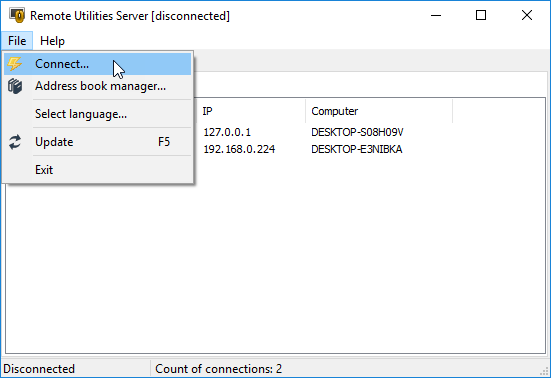Choose Connect... from the File menu
Screen dimensions: 551x378
pos(98,64)
